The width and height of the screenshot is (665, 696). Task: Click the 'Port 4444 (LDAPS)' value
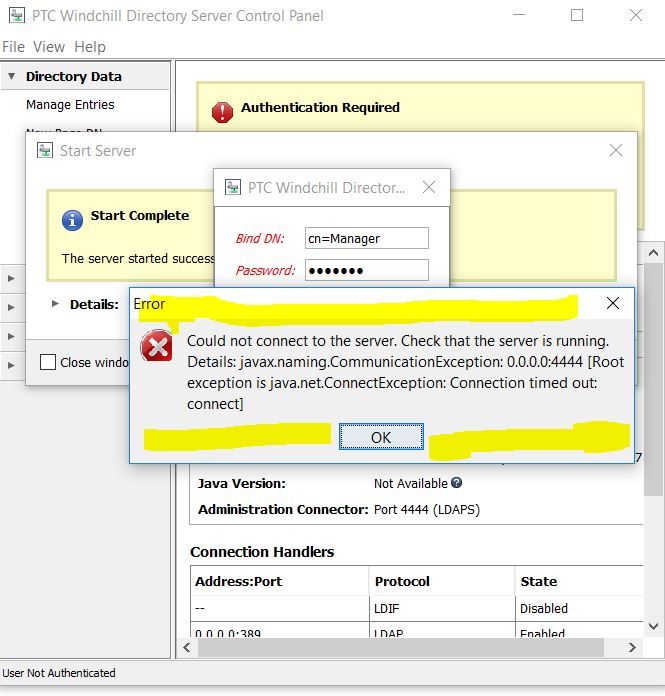pyautogui.click(x=427, y=509)
